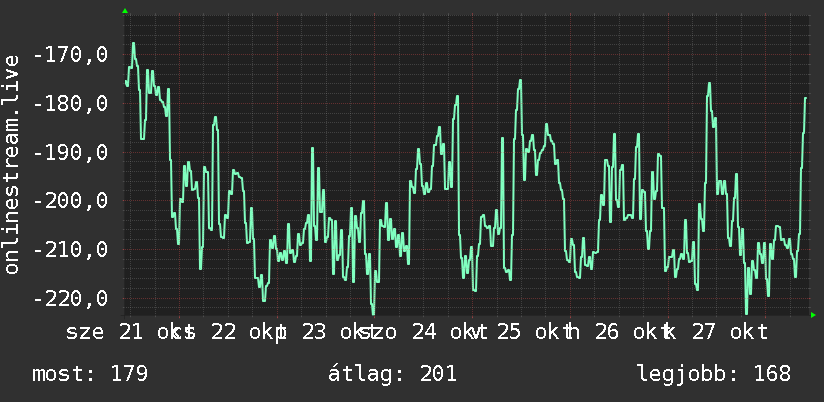The width and height of the screenshot is (824, 402).
Task: Click the green arrow atop the Y-axis
Action: point(125,11)
